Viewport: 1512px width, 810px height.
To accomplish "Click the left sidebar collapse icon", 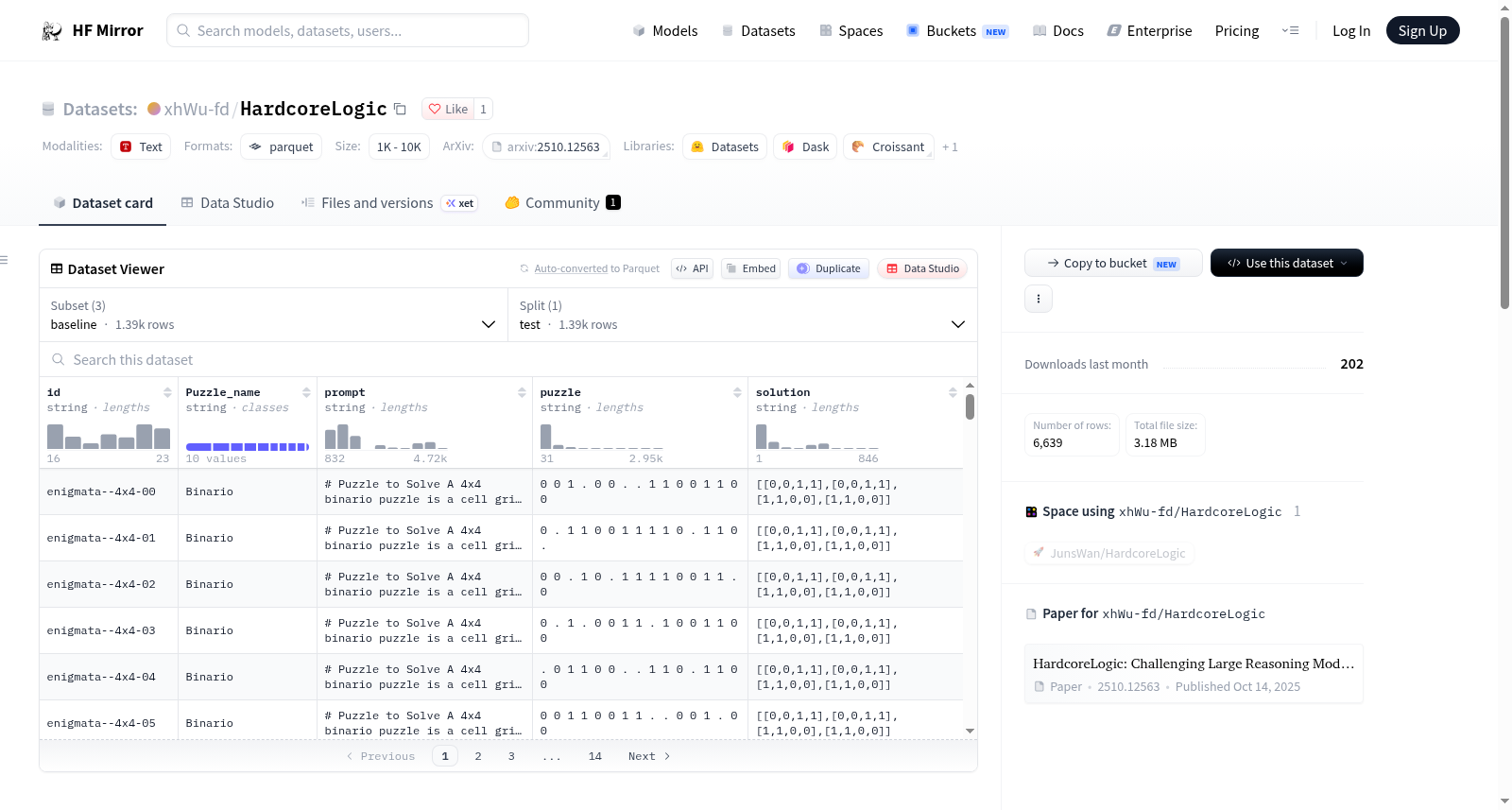I will (5, 260).
